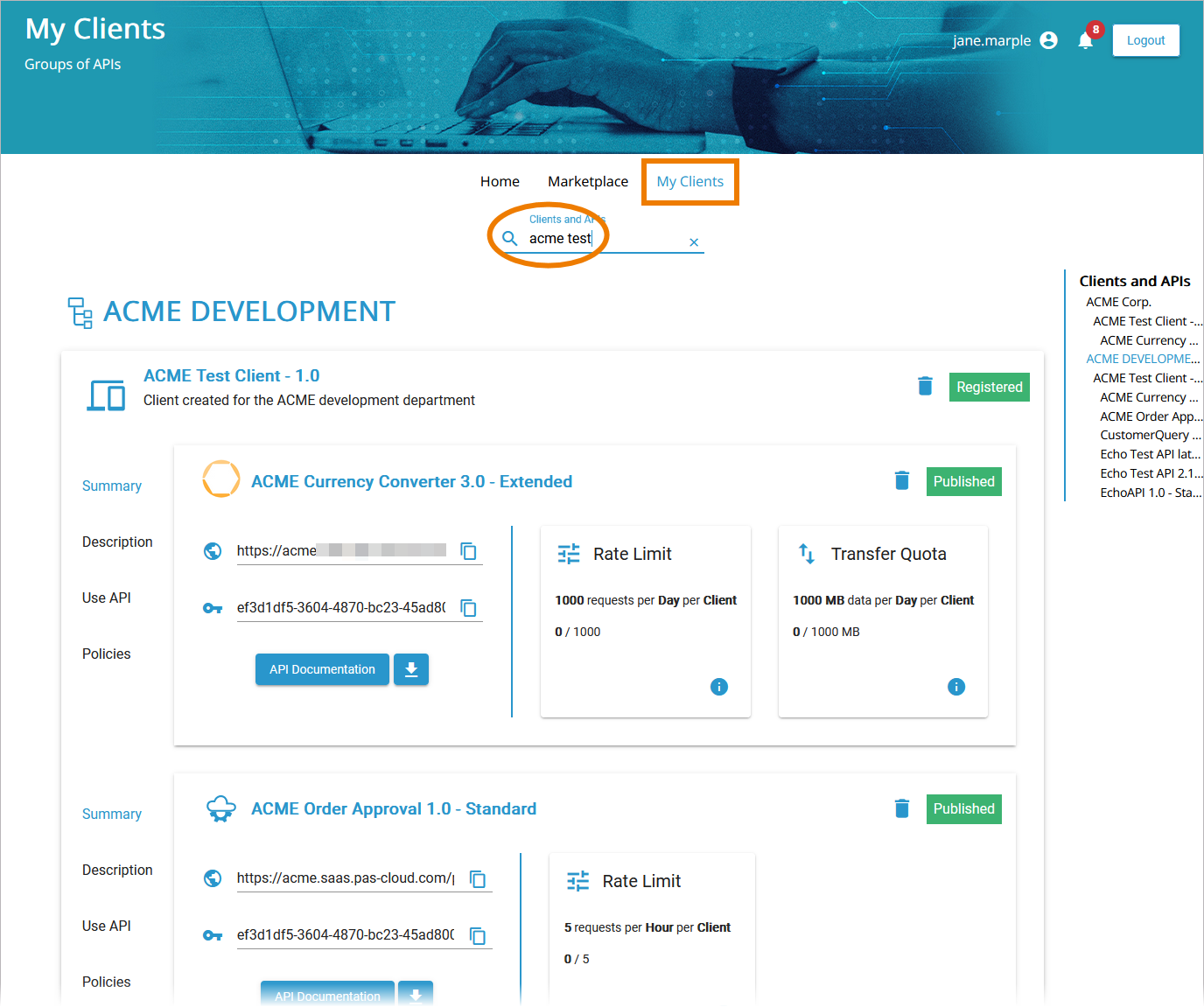Select ACME Corp. in the Clients sidebar
1204x1007 pixels.
click(1118, 301)
